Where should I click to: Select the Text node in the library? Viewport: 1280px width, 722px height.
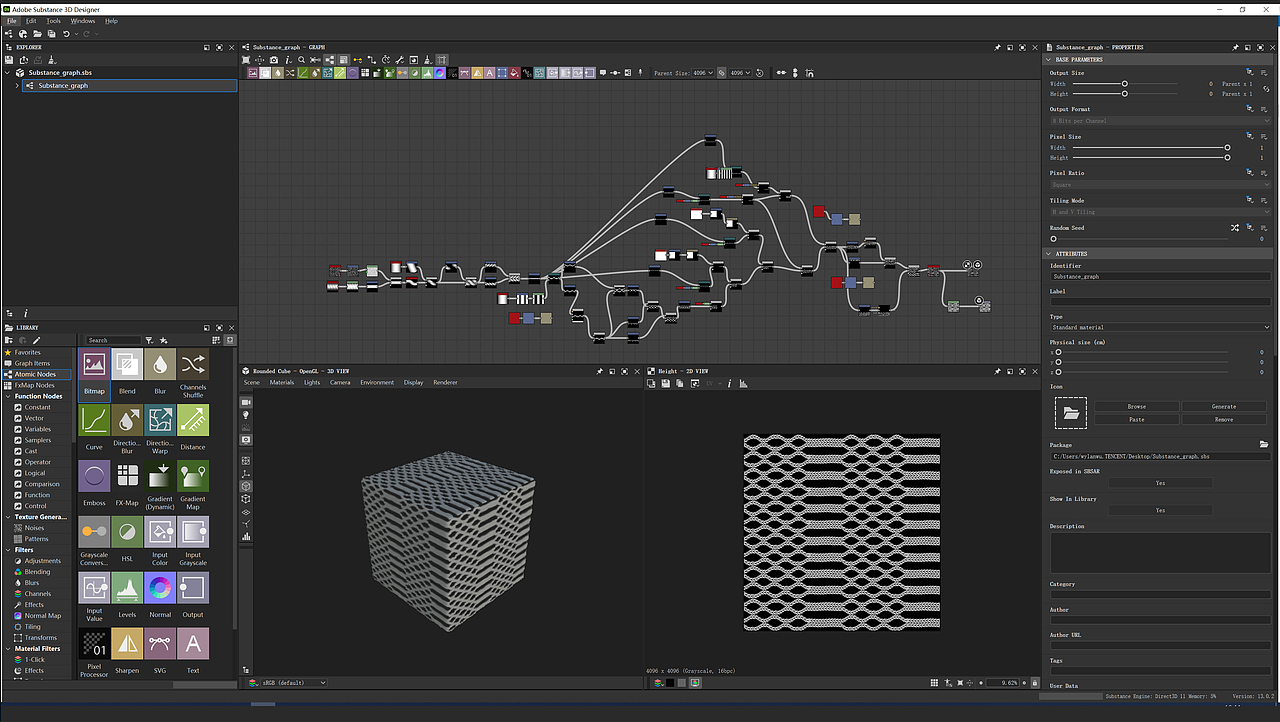[x=193, y=644]
